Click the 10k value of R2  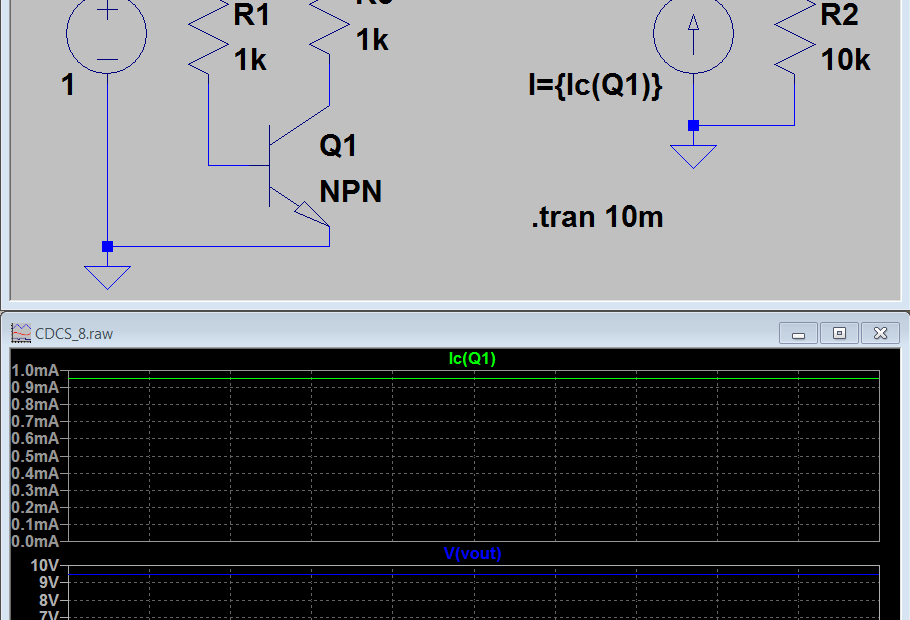(x=846, y=60)
